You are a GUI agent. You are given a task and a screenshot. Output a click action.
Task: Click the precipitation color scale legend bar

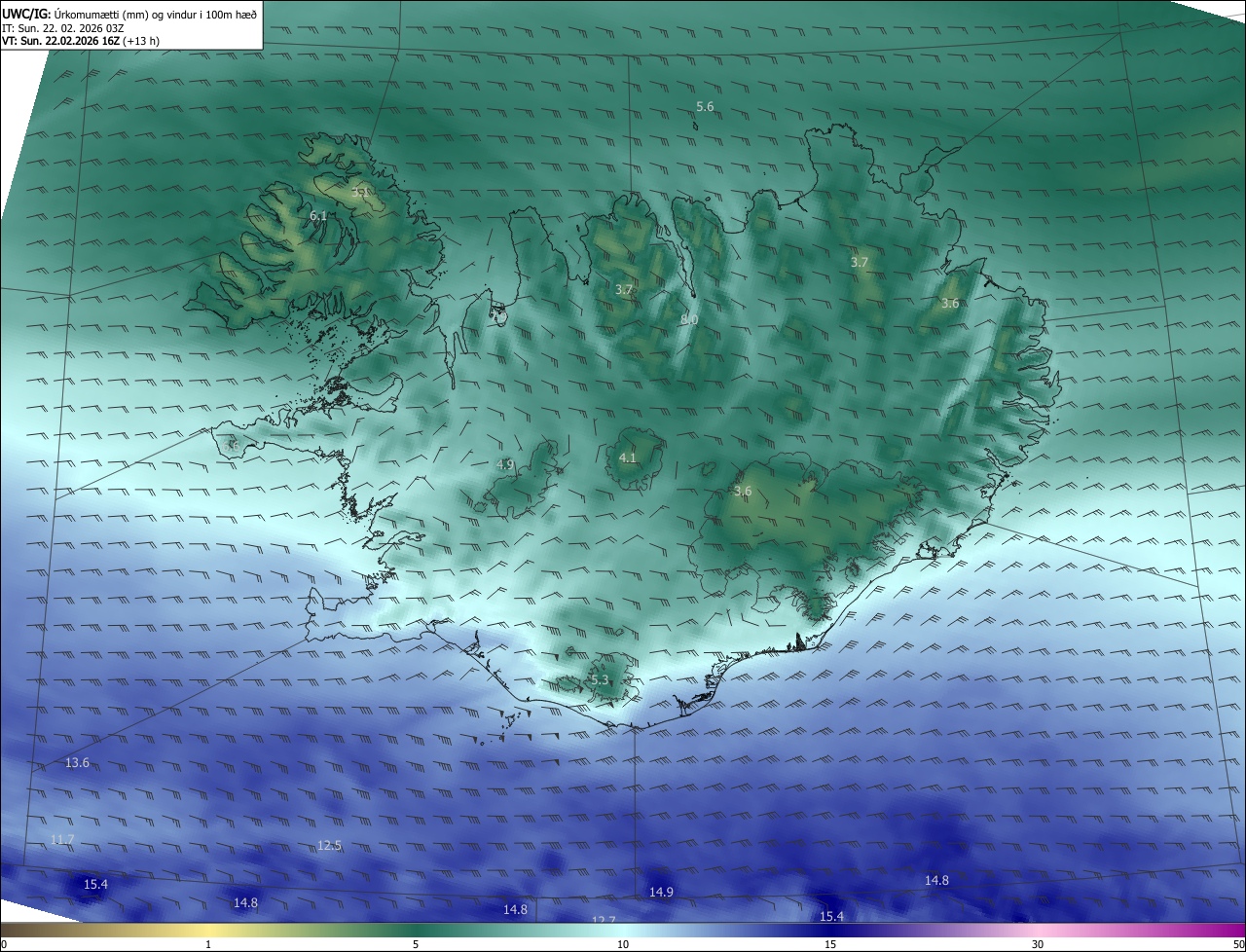623,931
